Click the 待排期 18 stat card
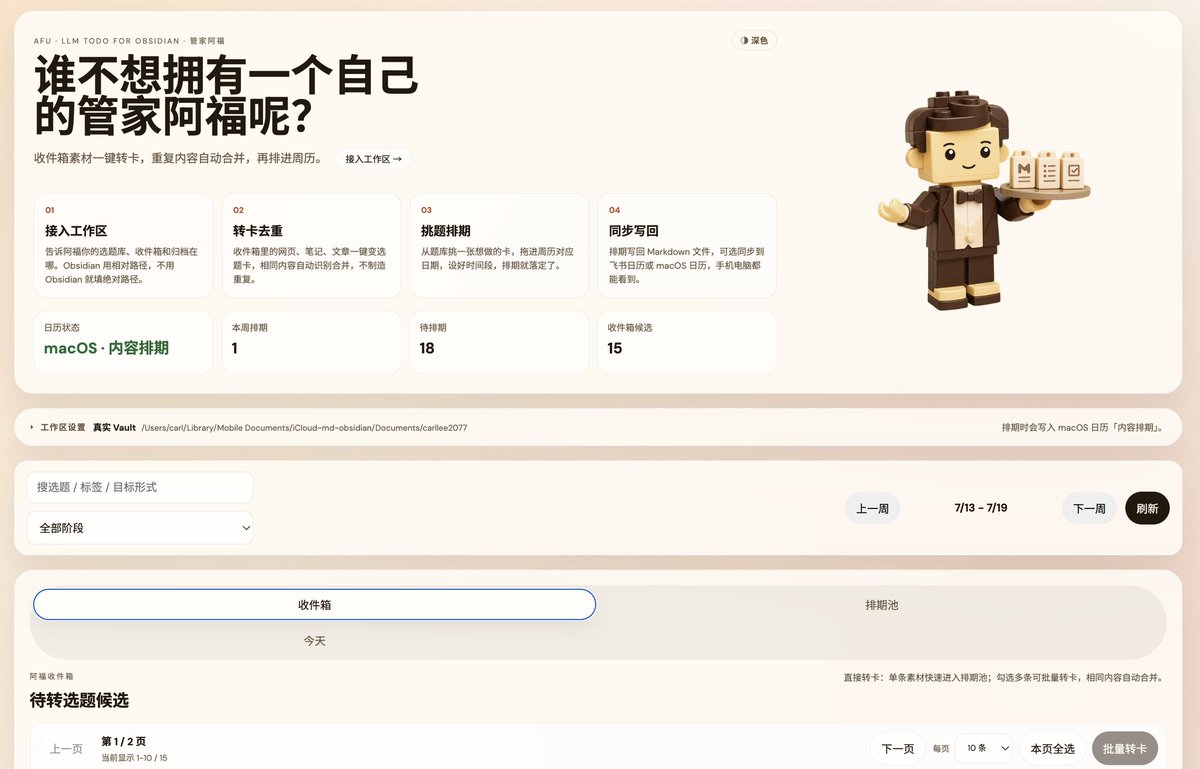The width and height of the screenshot is (1200, 769). pos(500,342)
